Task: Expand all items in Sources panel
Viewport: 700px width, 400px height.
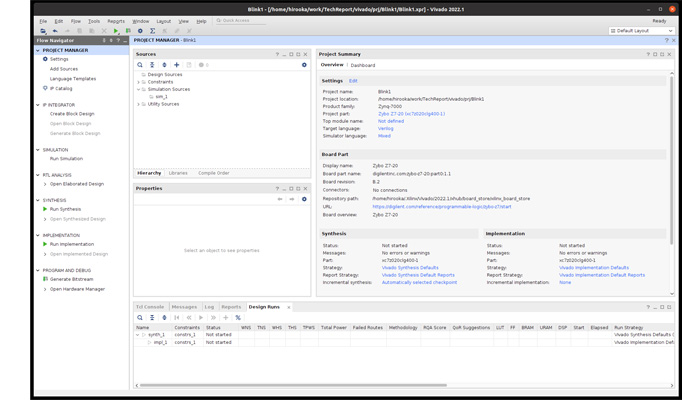Action: pyautogui.click(x=164, y=65)
